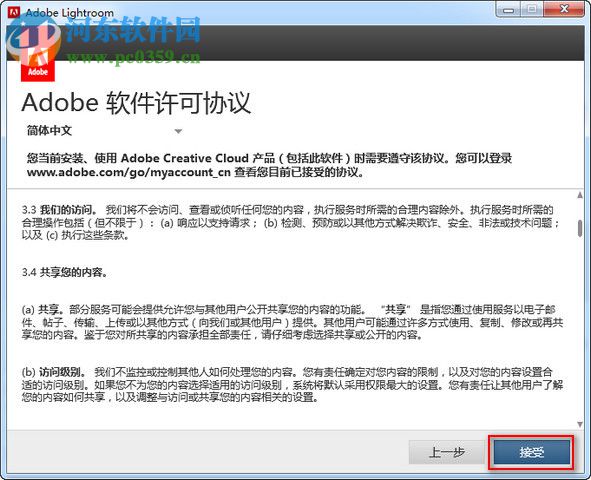The height and width of the screenshot is (480, 591).
Task: Click the scrollbar up arrow
Action: [580, 195]
